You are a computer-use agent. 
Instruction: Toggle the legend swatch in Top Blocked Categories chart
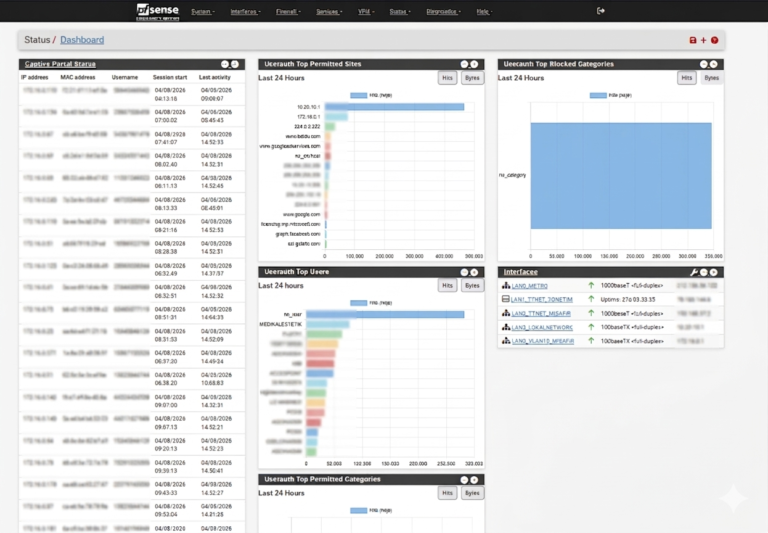(598, 95)
